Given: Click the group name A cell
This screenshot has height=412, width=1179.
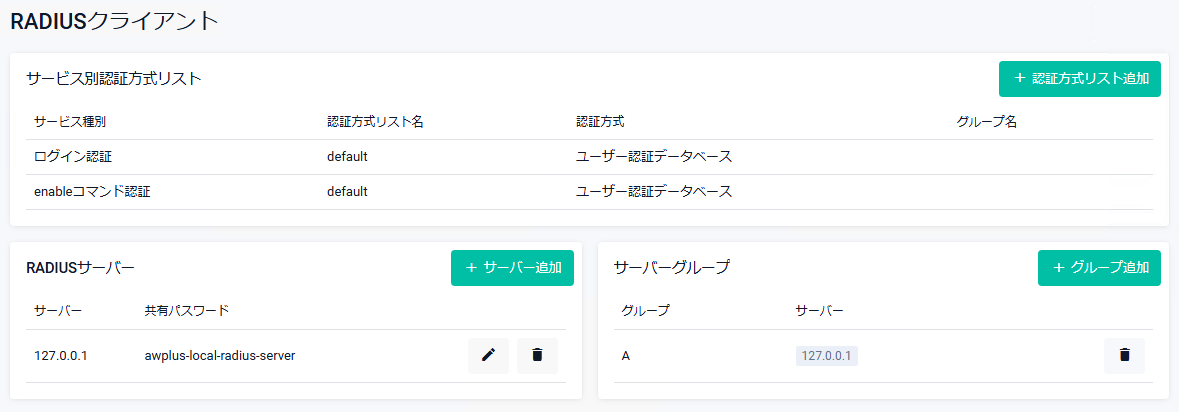Looking at the screenshot, I should pos(626,355).
